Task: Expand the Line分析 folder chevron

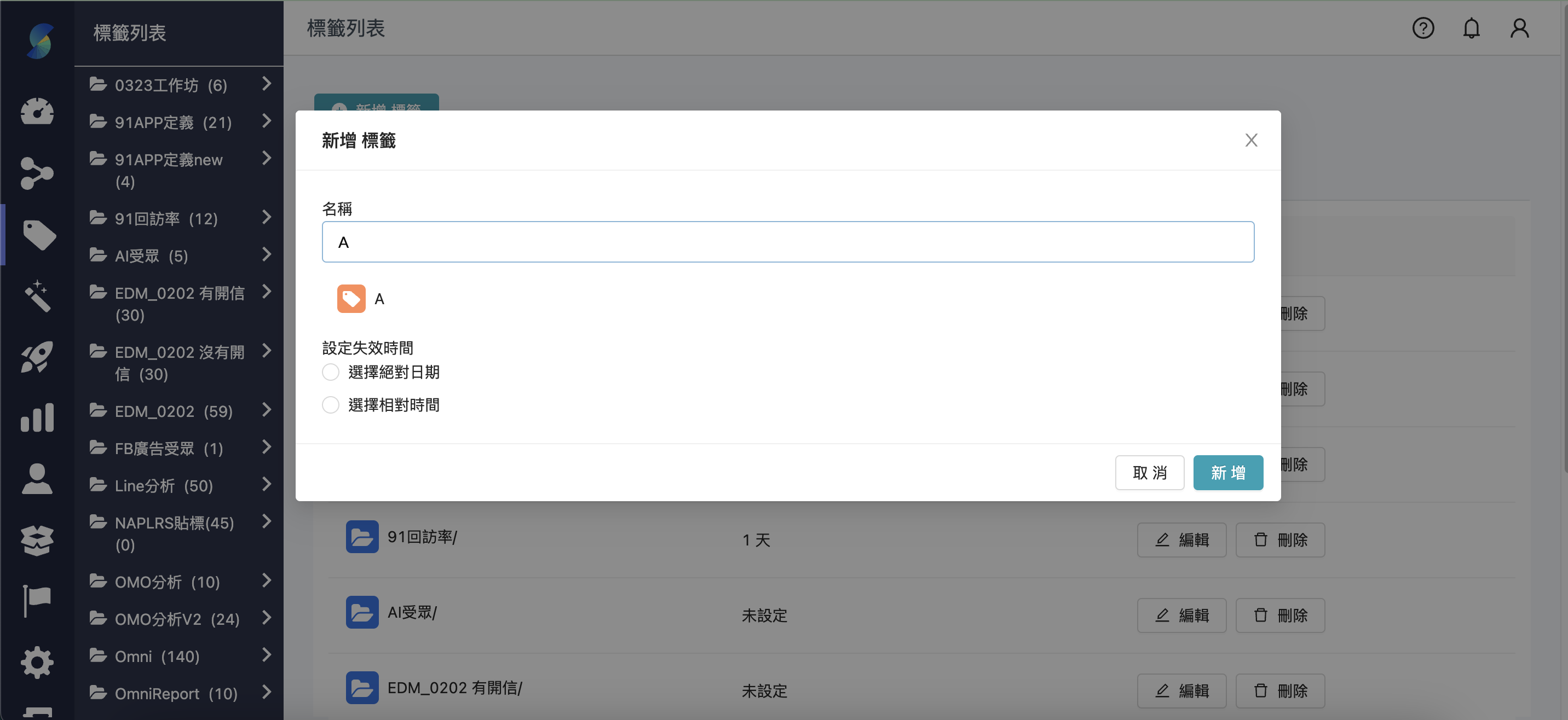Action: point(266,485)
